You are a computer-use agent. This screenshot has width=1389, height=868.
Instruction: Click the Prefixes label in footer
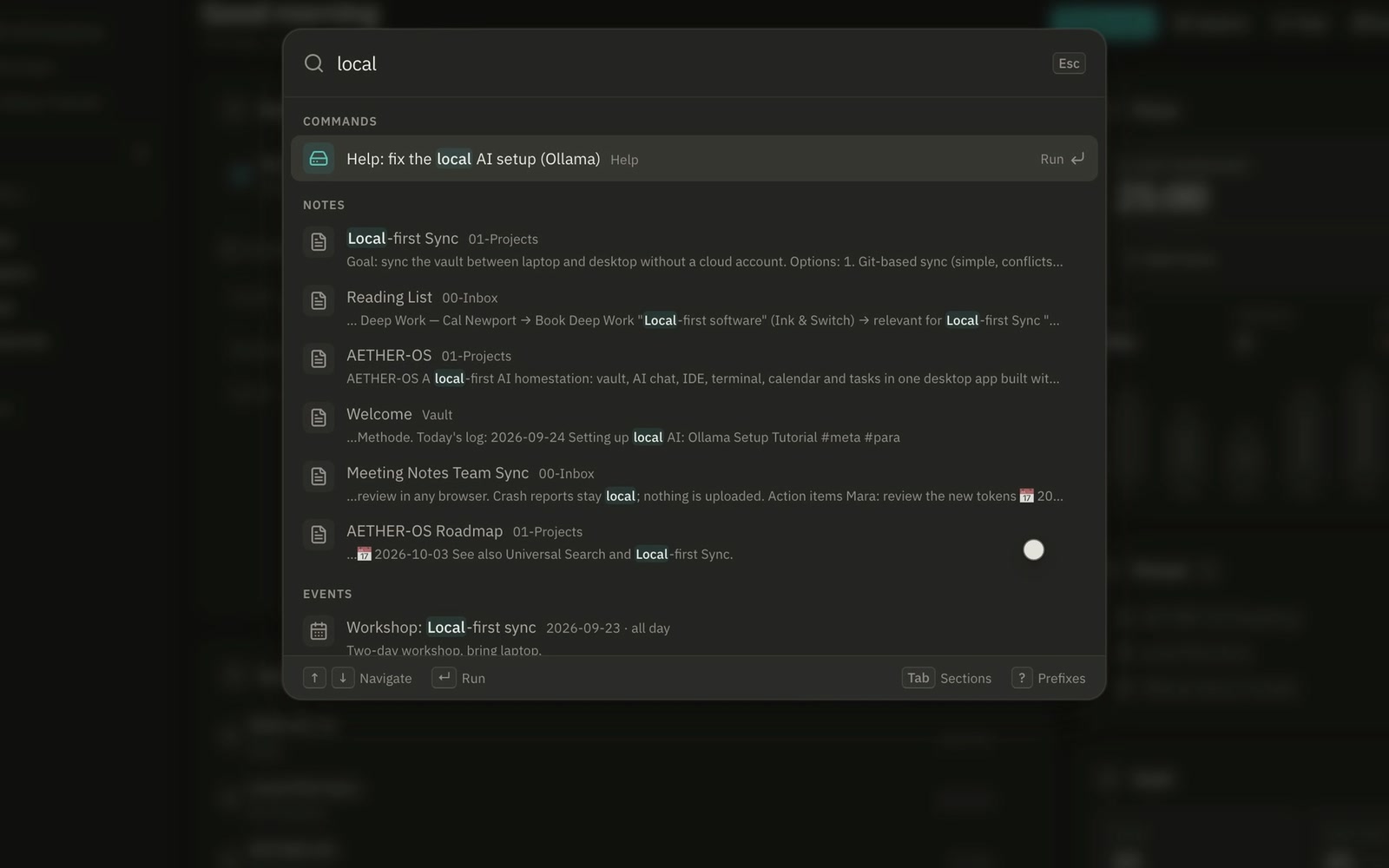[1062, 679]
